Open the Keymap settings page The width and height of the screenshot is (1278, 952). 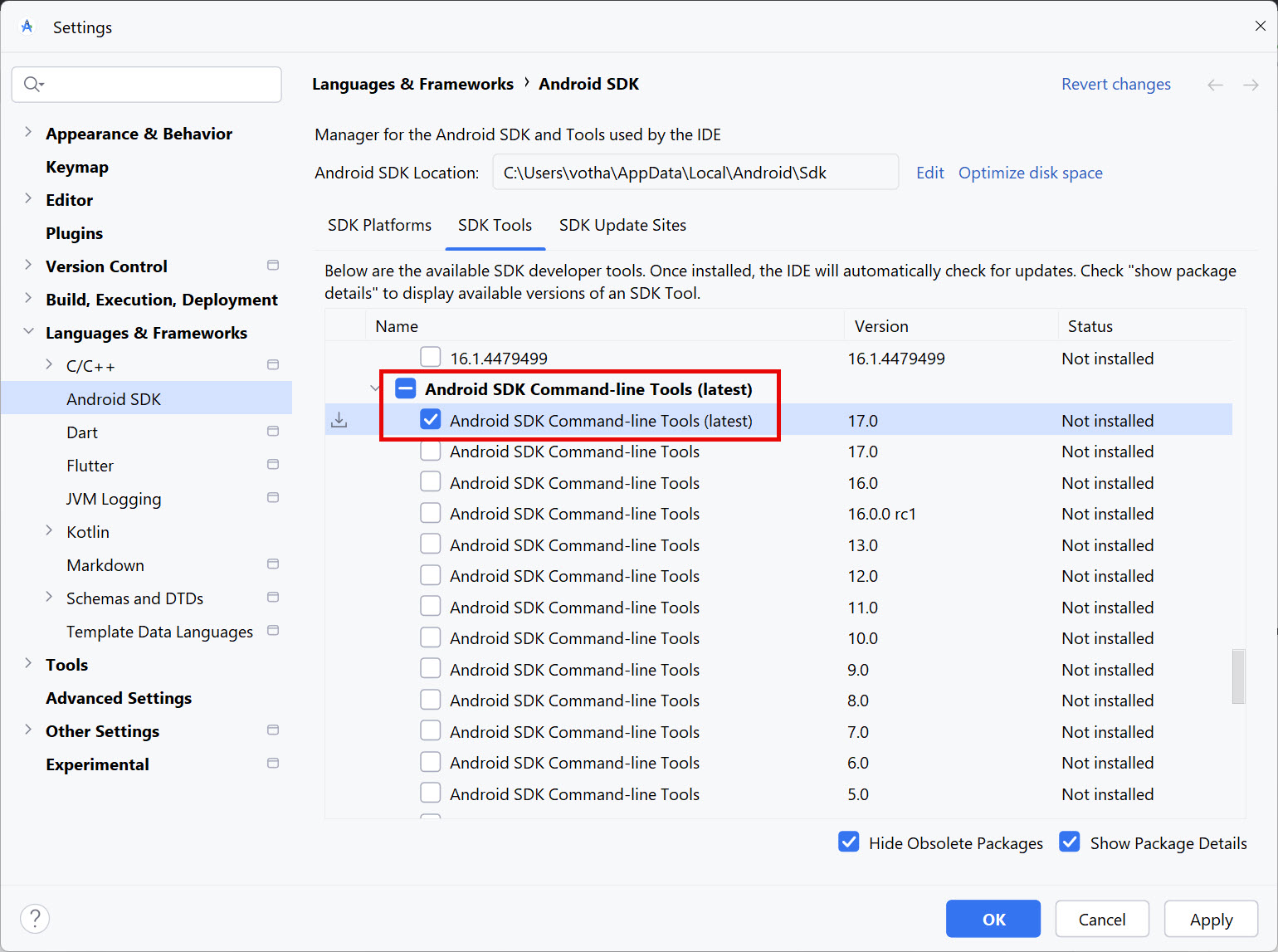77,167
